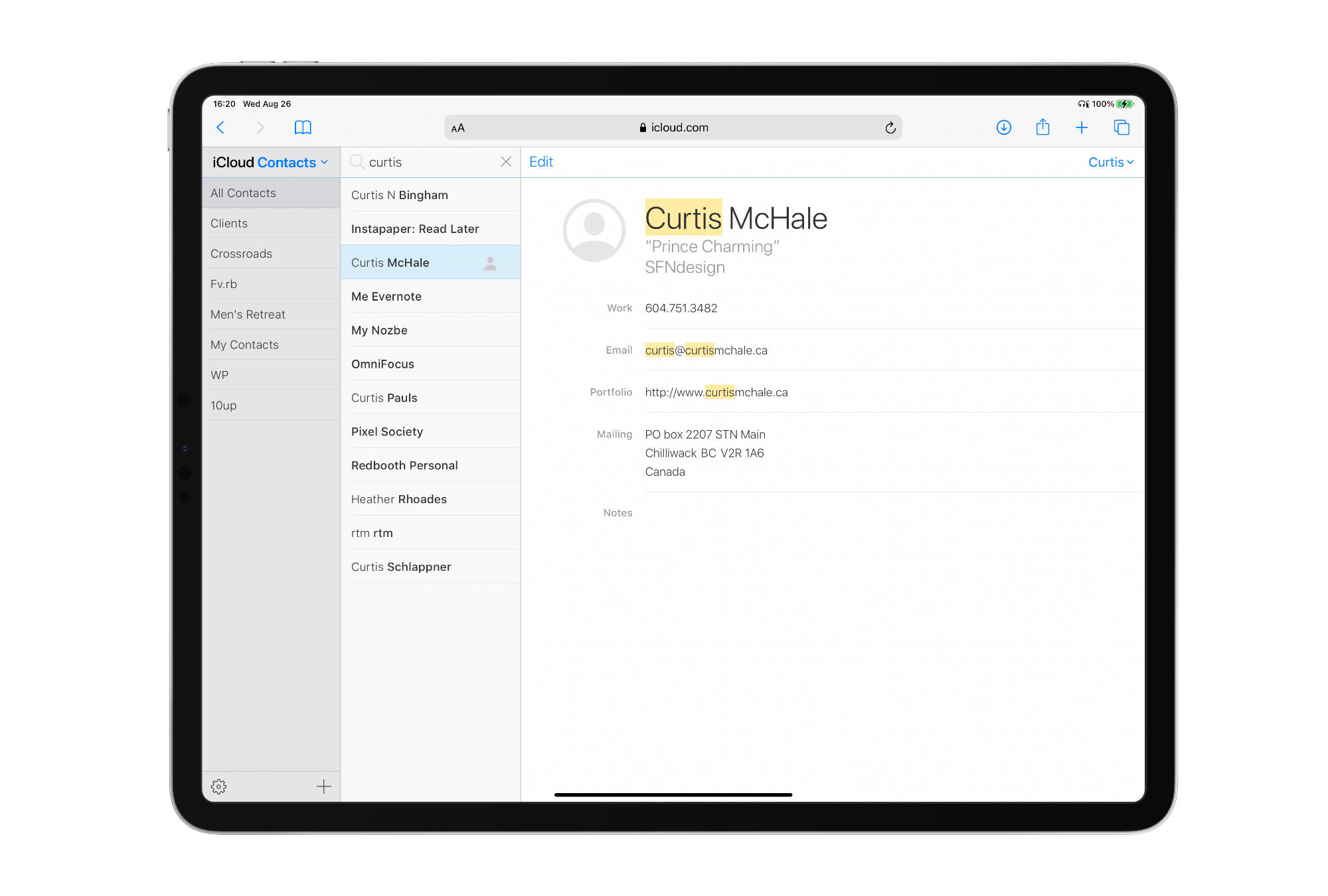This screenshot has height=896, width=1328.
Task: Open Safari bookmarks
Action: click(x=302, y=127)
